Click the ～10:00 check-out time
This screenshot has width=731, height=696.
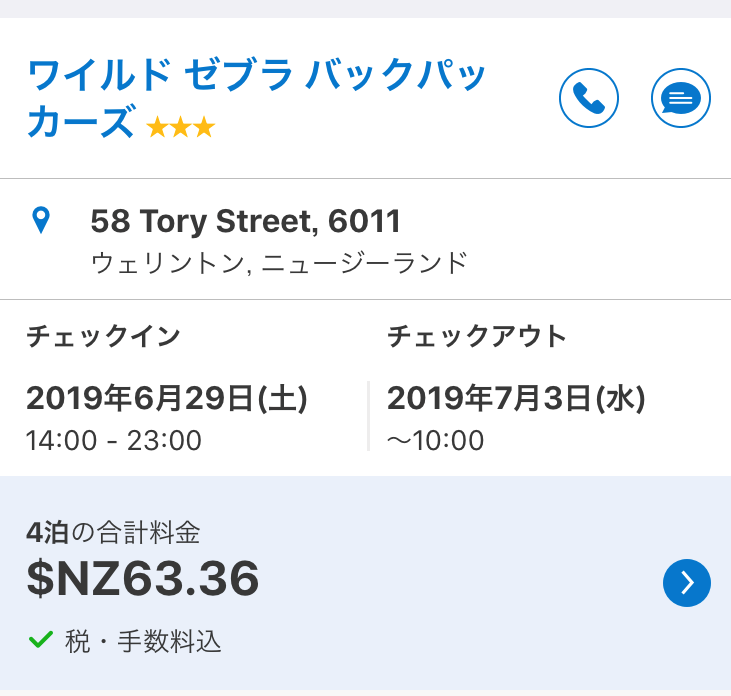click(435, 440)
